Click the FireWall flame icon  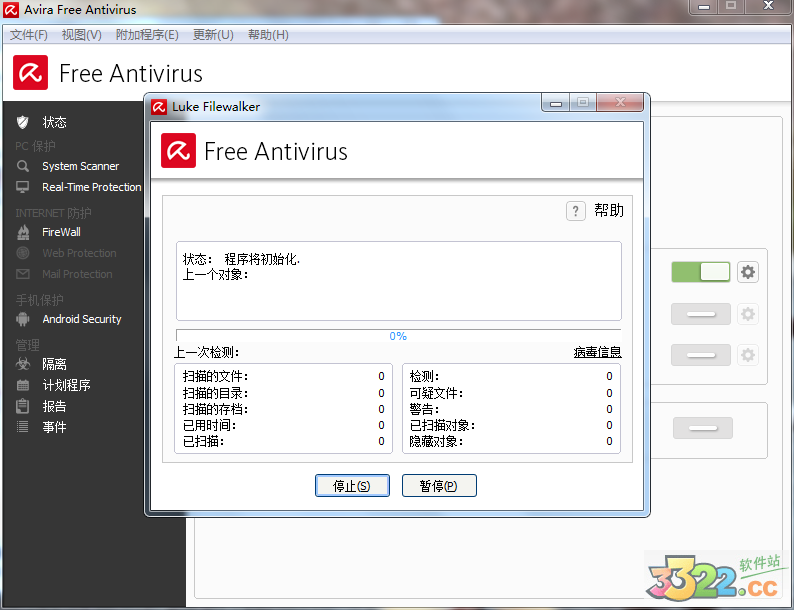(23, 232)
